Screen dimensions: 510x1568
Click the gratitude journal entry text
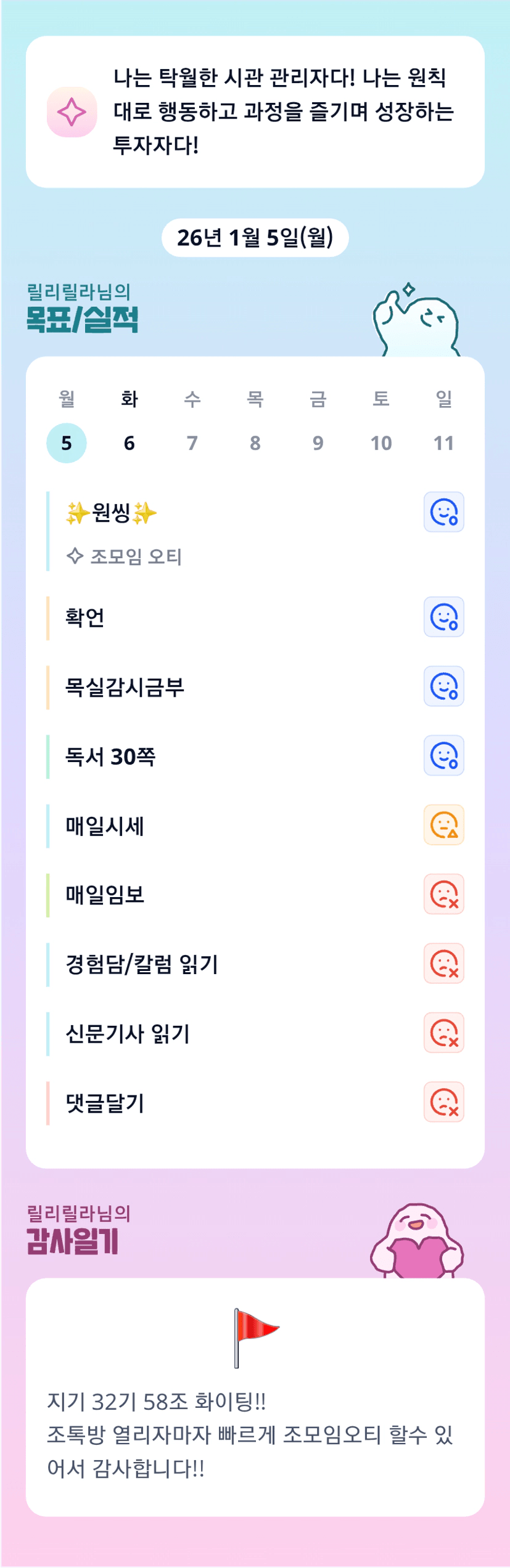(250, 1435)
